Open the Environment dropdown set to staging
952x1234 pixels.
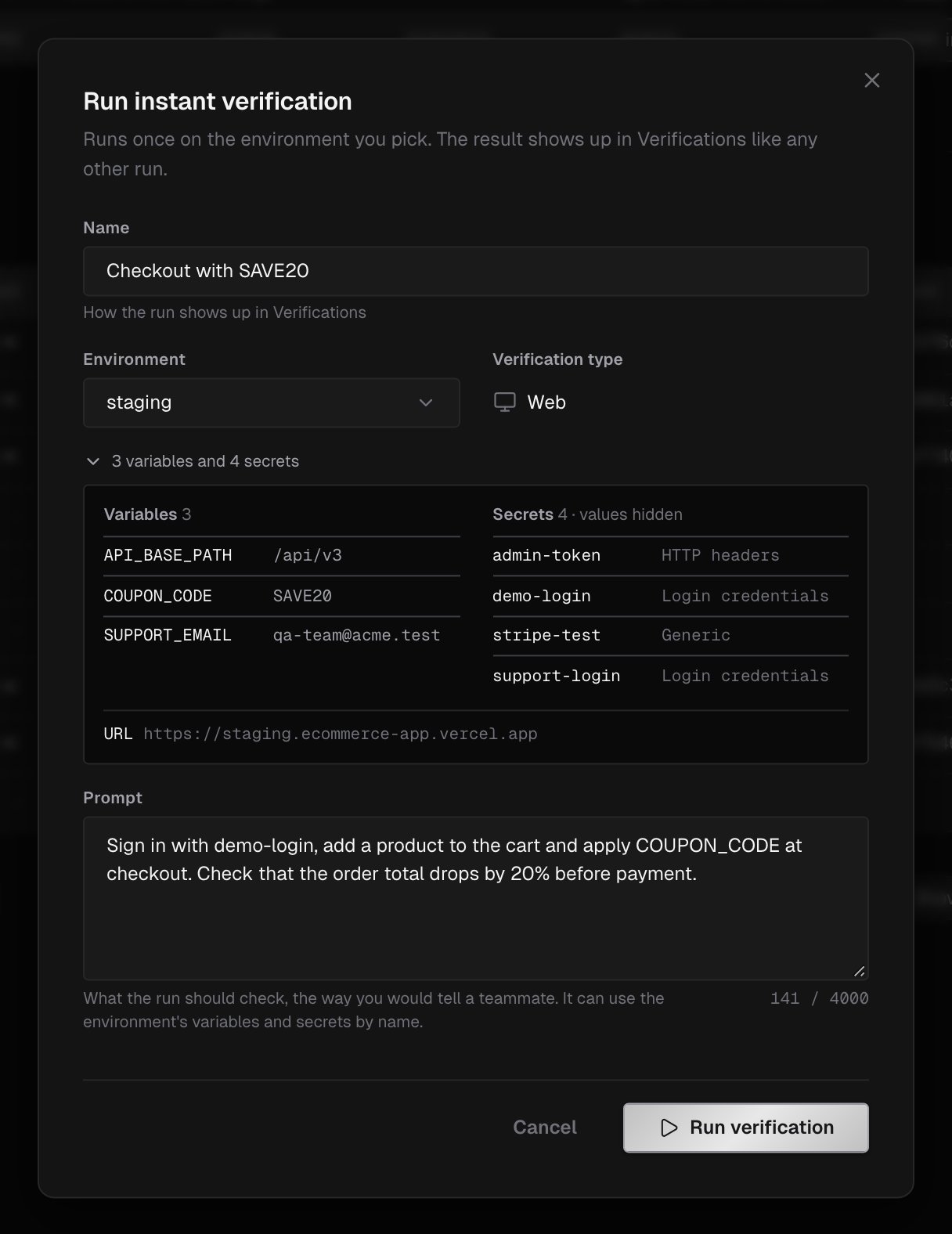coord(271,402)
